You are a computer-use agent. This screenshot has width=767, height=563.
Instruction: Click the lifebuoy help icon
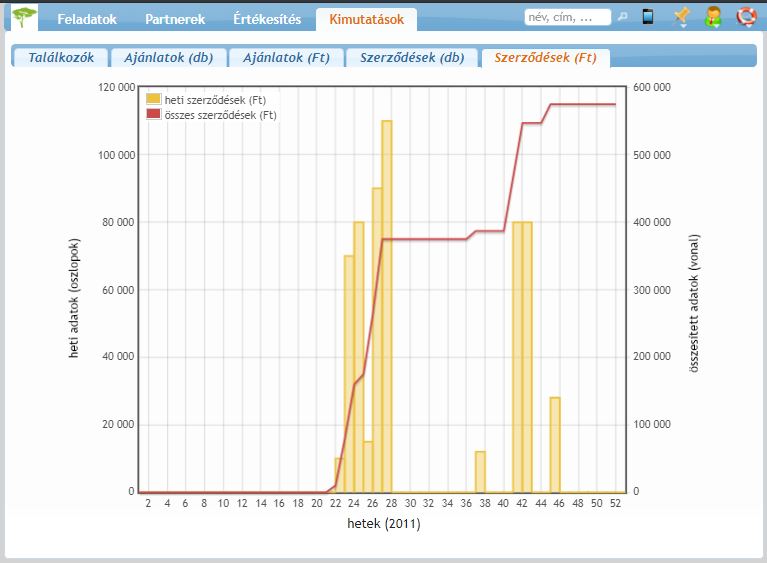click(x=745, y=17)
